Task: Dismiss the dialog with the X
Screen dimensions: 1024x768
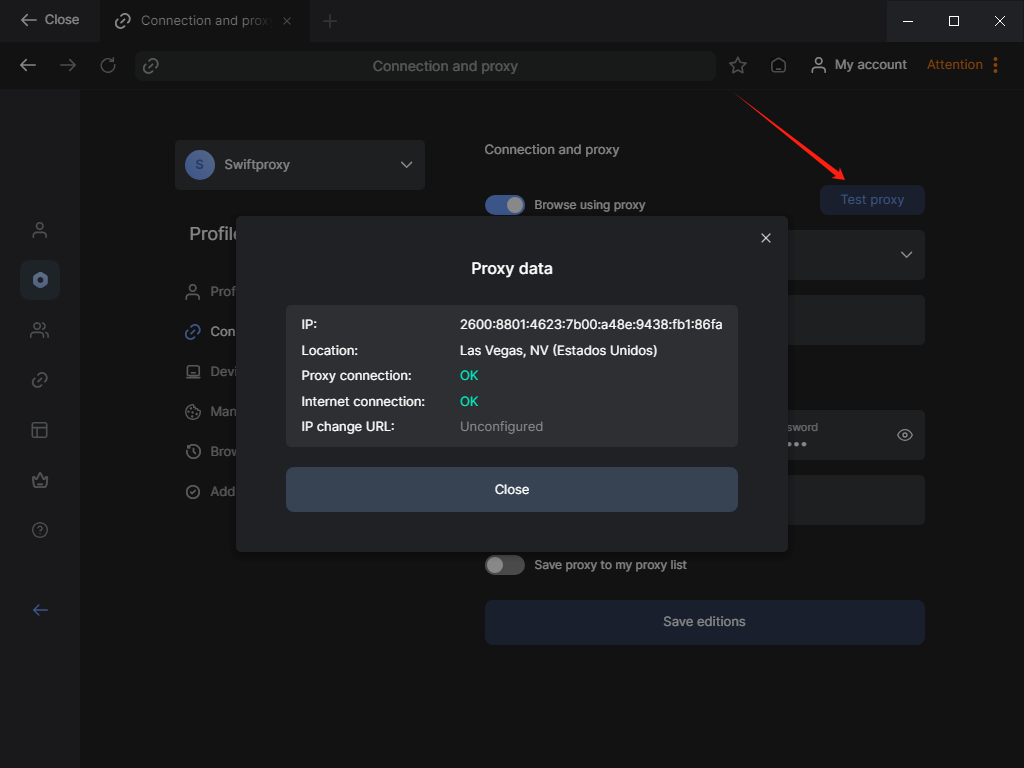Action: 766,238
